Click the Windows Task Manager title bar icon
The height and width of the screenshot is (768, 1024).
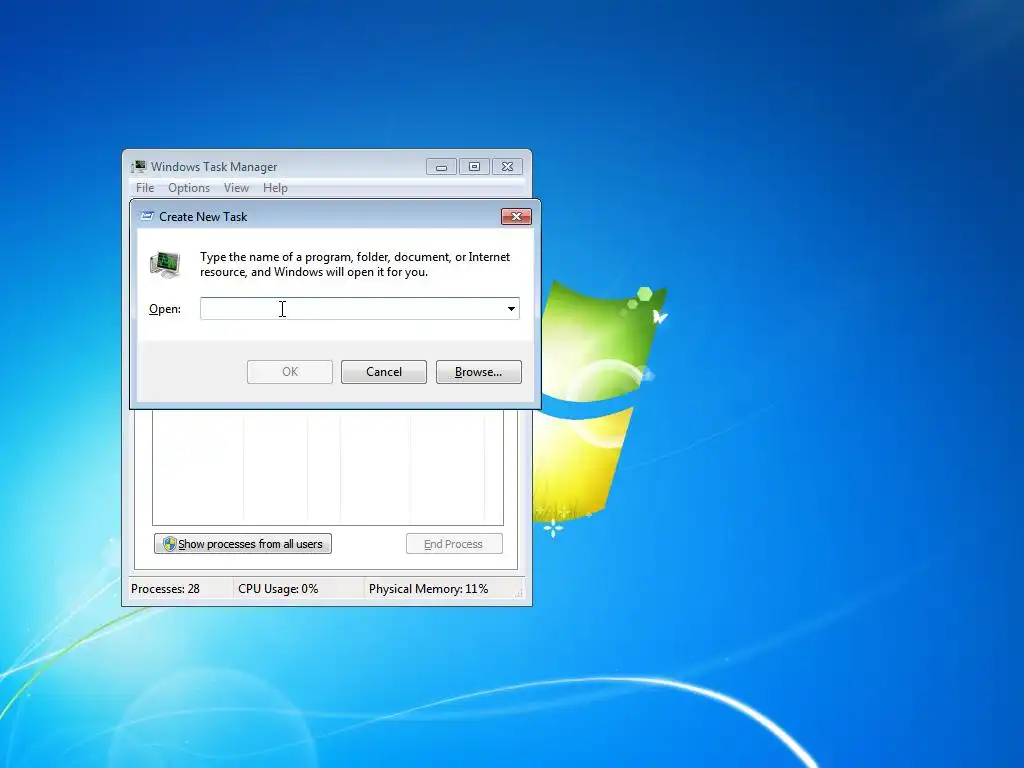tap(138, 167)
